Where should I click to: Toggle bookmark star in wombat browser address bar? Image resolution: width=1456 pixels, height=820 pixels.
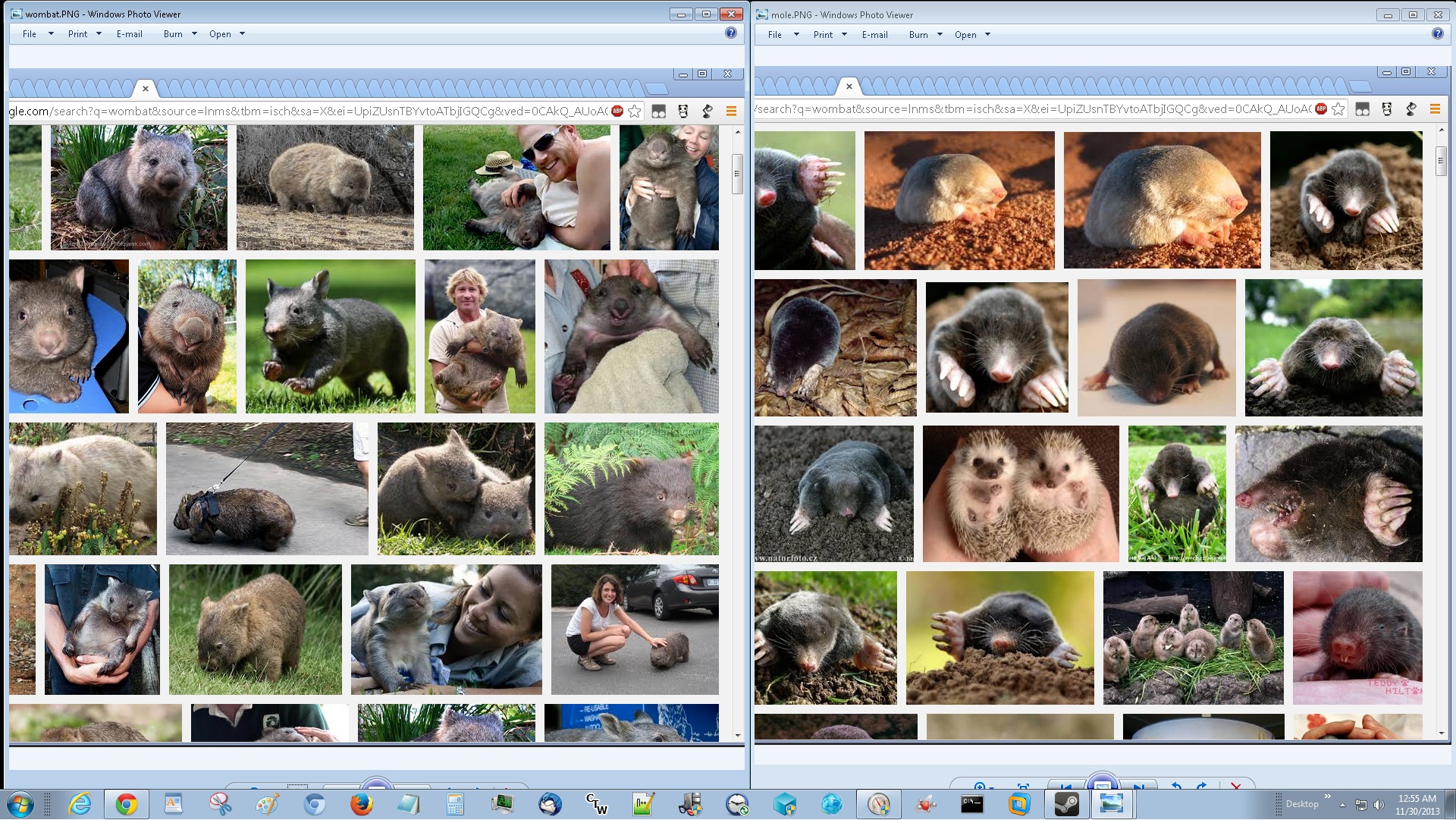pos(635,112)
